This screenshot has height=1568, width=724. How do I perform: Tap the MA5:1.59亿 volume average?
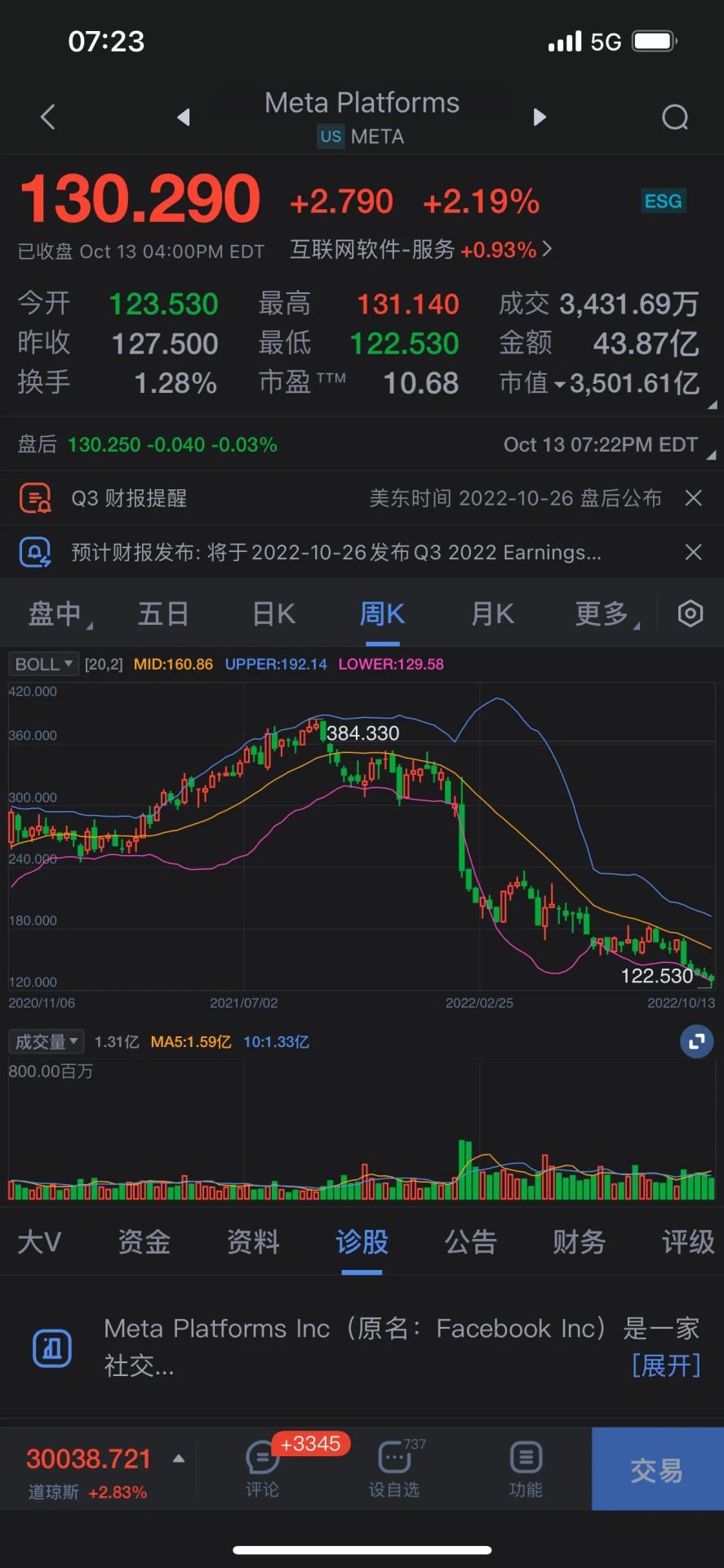click(x=191, y=1042)
